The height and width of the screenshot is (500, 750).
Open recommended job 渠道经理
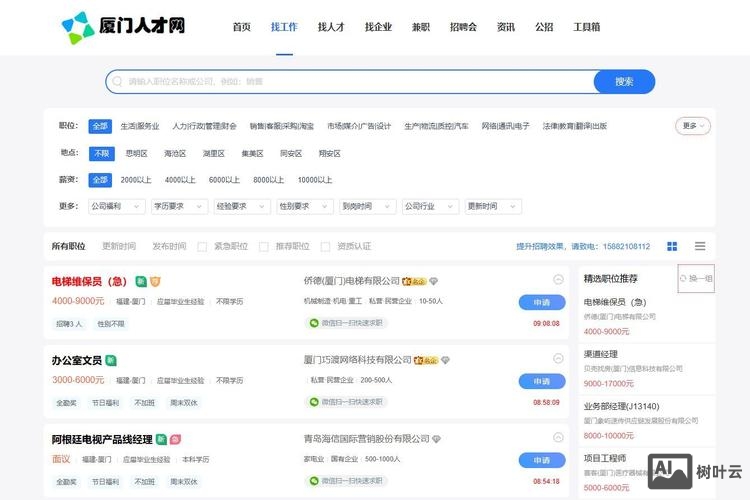coord(601,354)
